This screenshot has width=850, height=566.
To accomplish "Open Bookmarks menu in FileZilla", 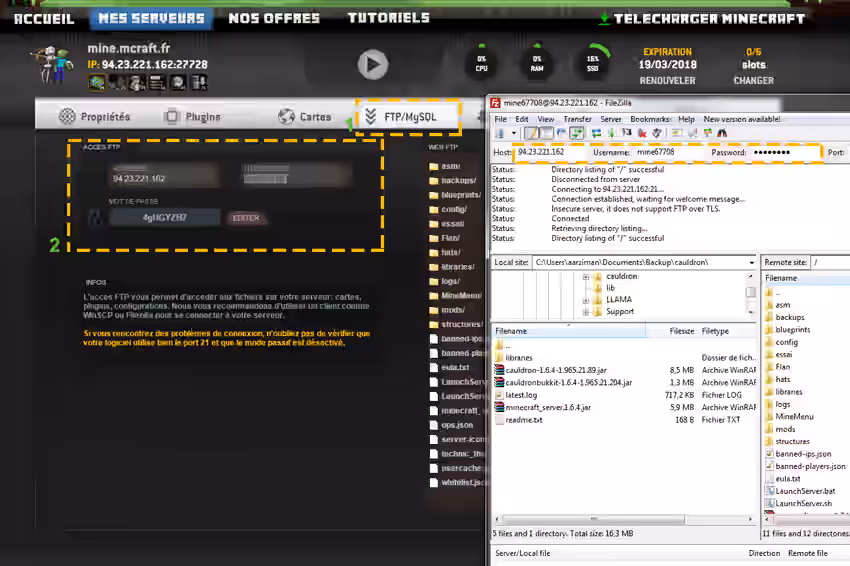I will click(650, 119).
